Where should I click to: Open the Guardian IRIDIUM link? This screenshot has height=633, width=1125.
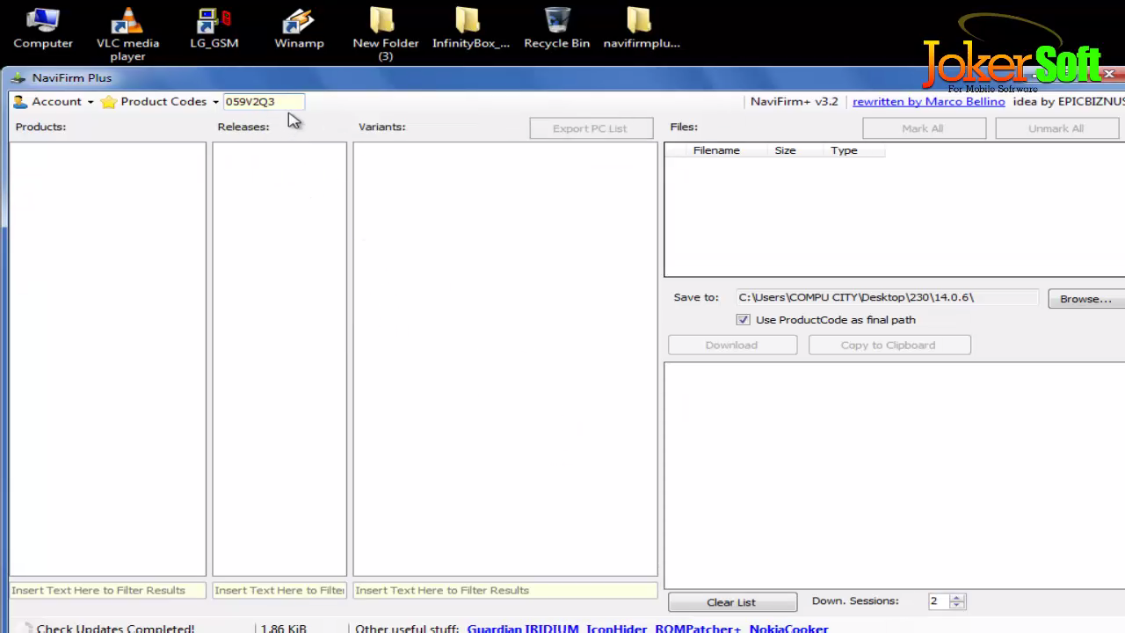tap(522, 628)
